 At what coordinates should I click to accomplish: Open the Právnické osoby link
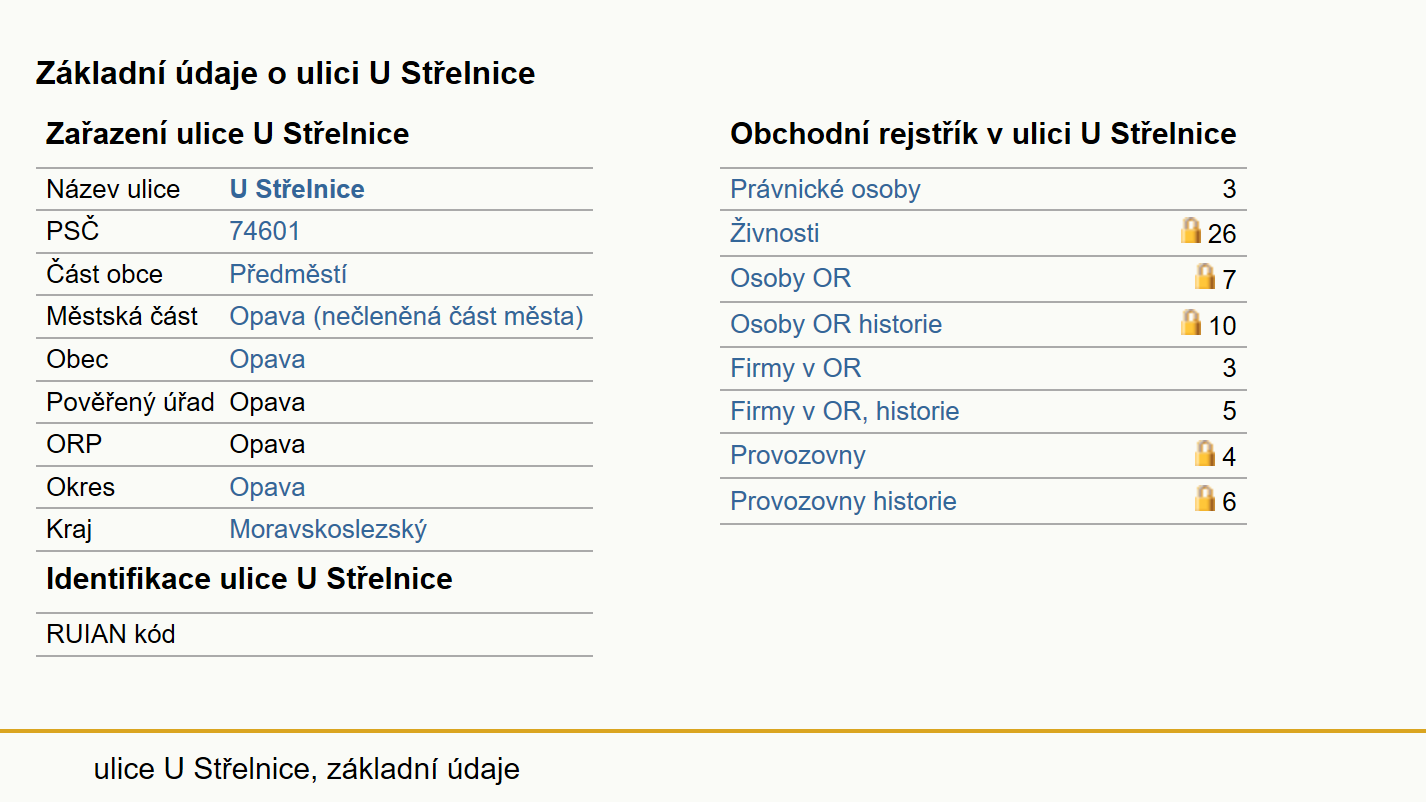click(825, 189)
